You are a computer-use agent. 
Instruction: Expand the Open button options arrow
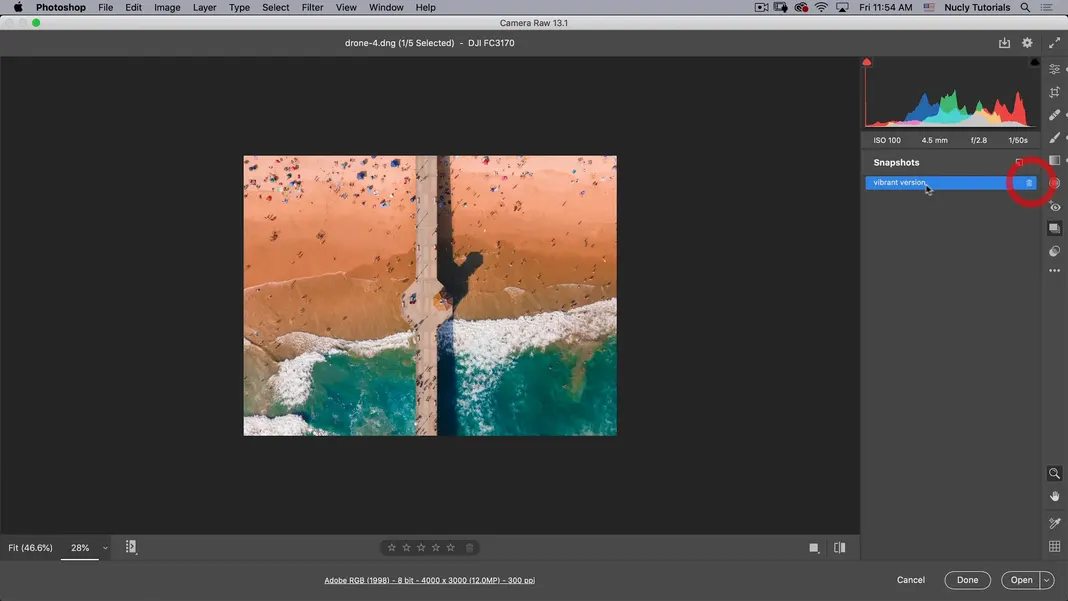click(1047, 581)
